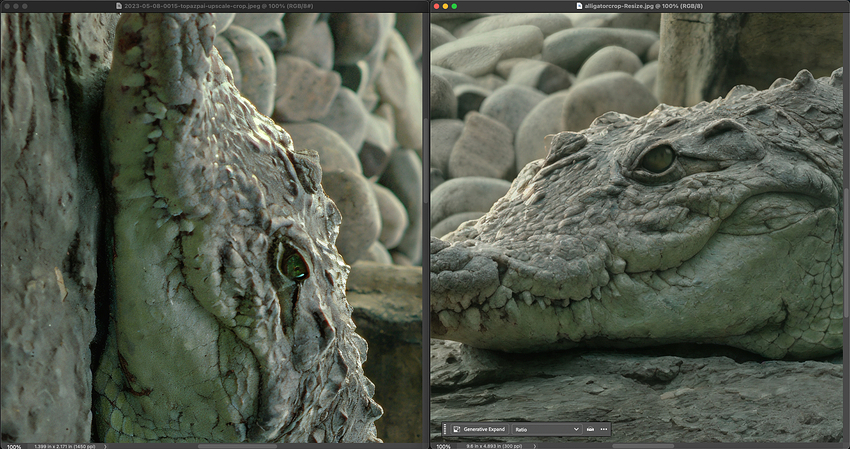Viewport: 850px width, 449px height.
Task: Close the topazpai-upscale-crop.jpeg window
Action: coord(5,6)
